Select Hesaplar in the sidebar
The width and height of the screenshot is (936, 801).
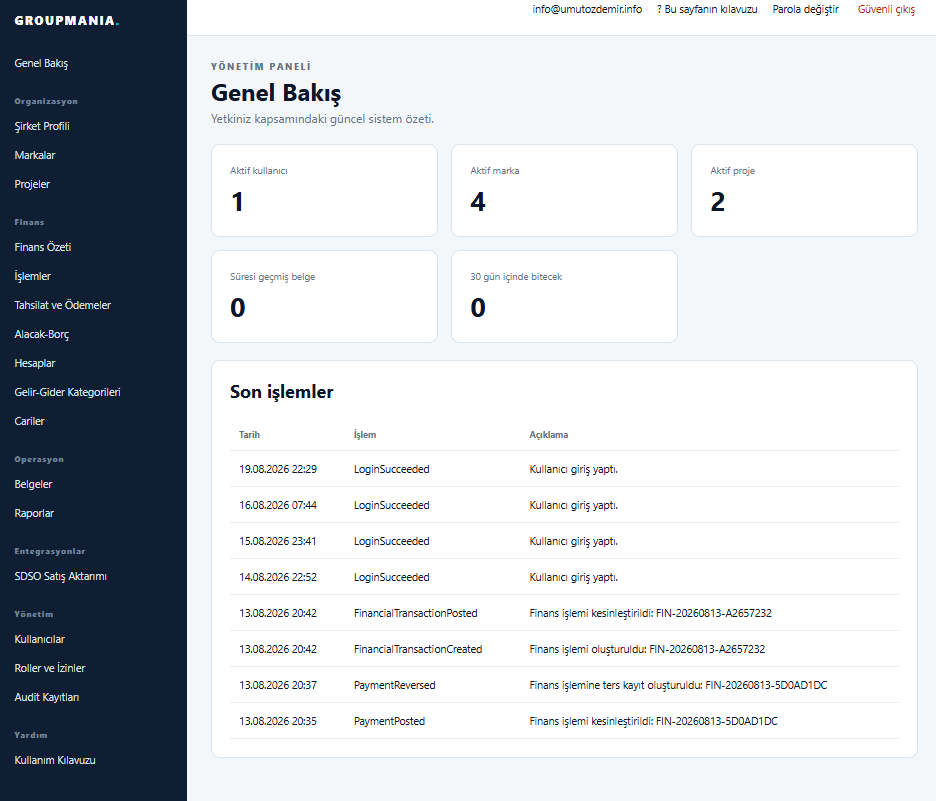pyautogui.click(x=35, y=363)
